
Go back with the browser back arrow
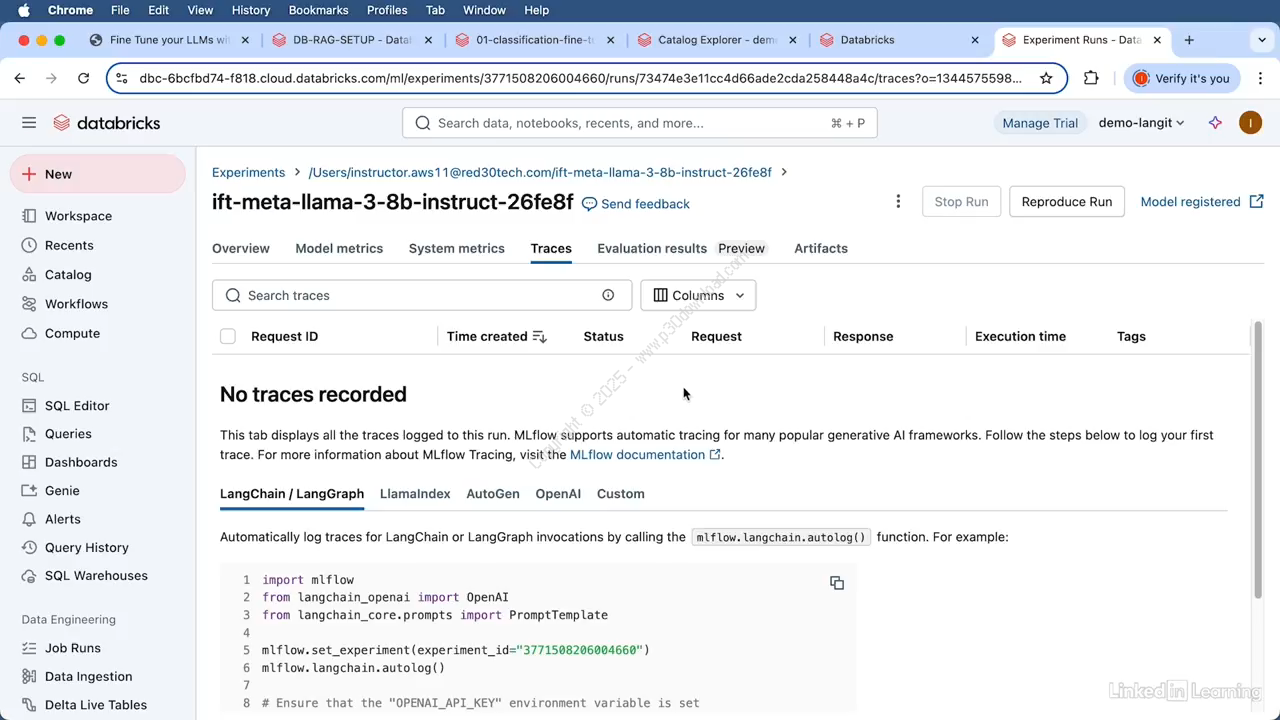20,78
